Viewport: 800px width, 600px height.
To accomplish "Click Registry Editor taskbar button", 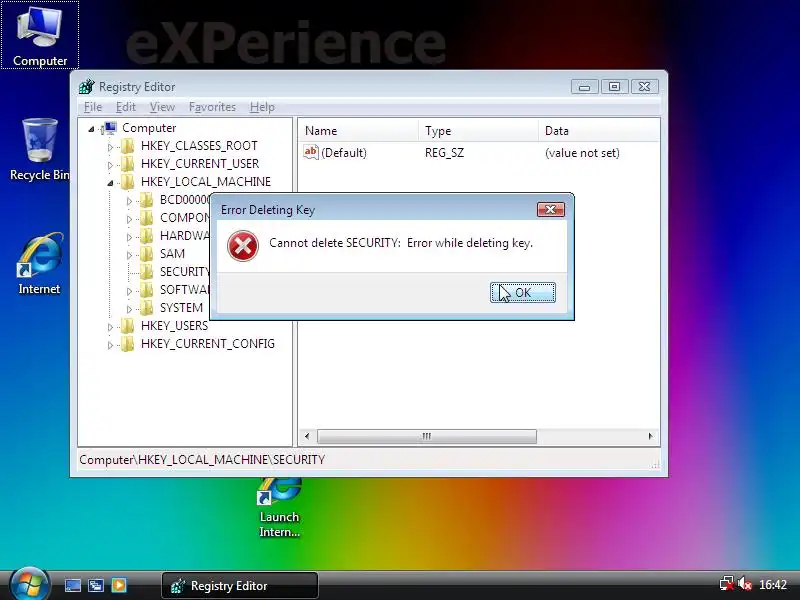I will pos(240,585).
